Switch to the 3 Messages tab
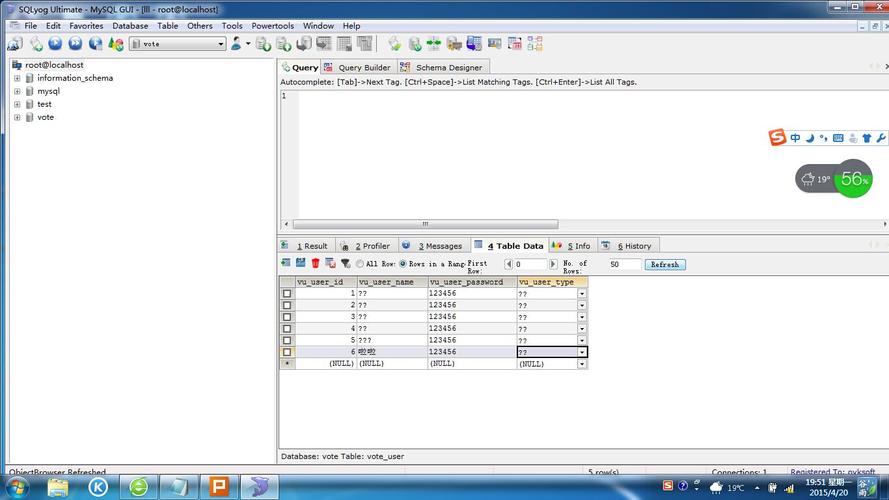The image size is (889, 500). [434, 246]
